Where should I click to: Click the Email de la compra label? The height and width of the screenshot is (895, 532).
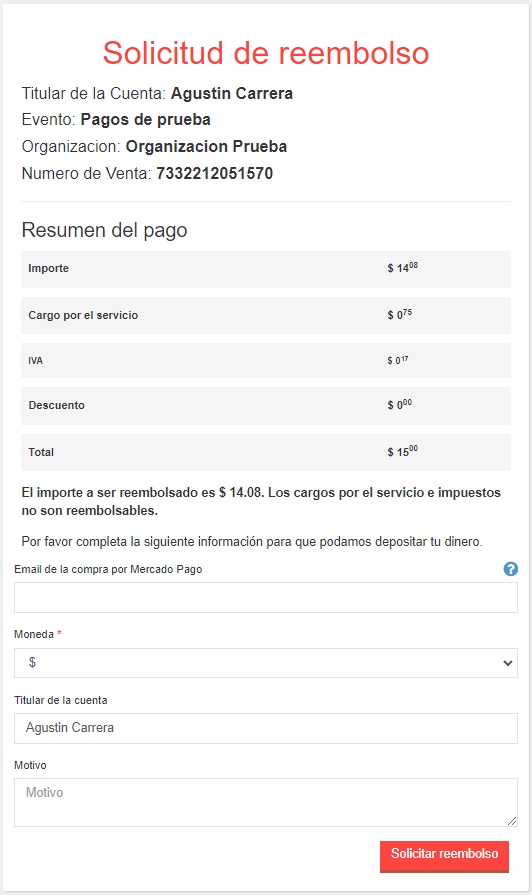[108, 569]
